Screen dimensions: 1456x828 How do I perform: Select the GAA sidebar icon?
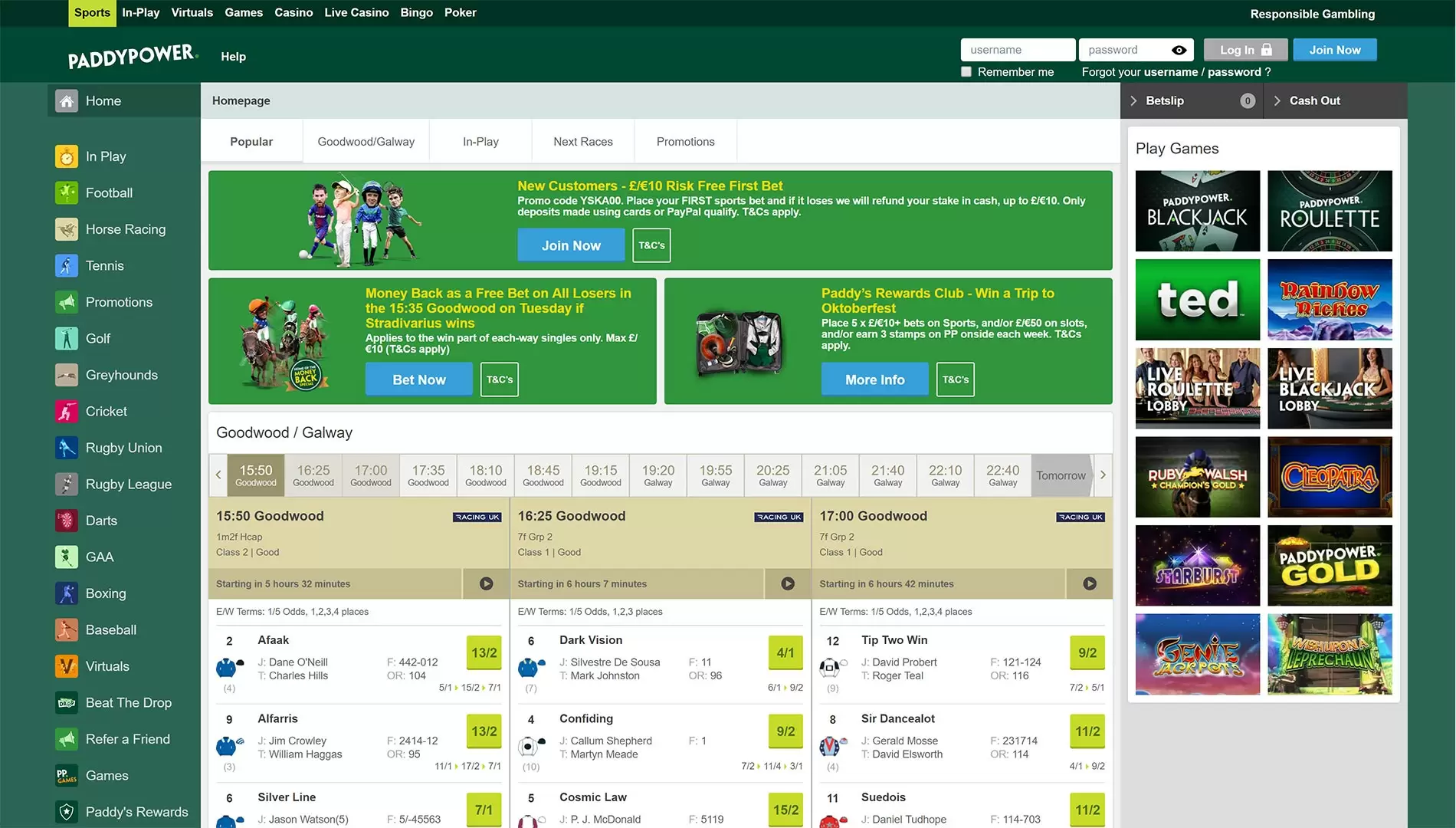[x=67, y=557]
